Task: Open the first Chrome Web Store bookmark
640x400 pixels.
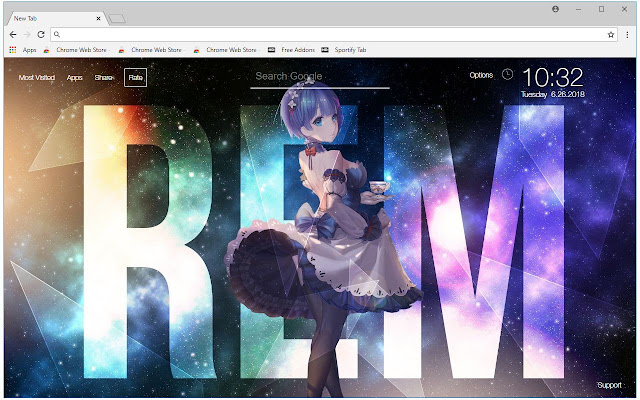Action: coord(76,50)
